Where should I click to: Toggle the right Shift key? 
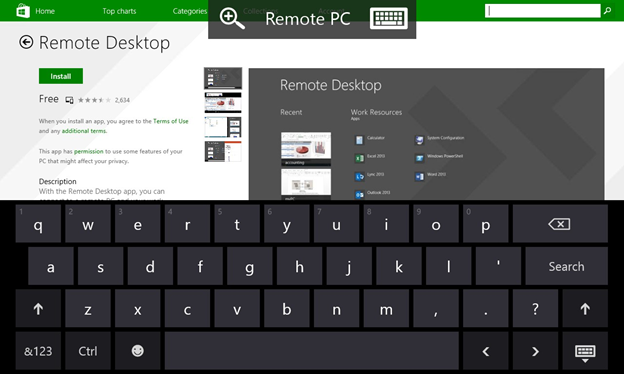coord(585,308)
